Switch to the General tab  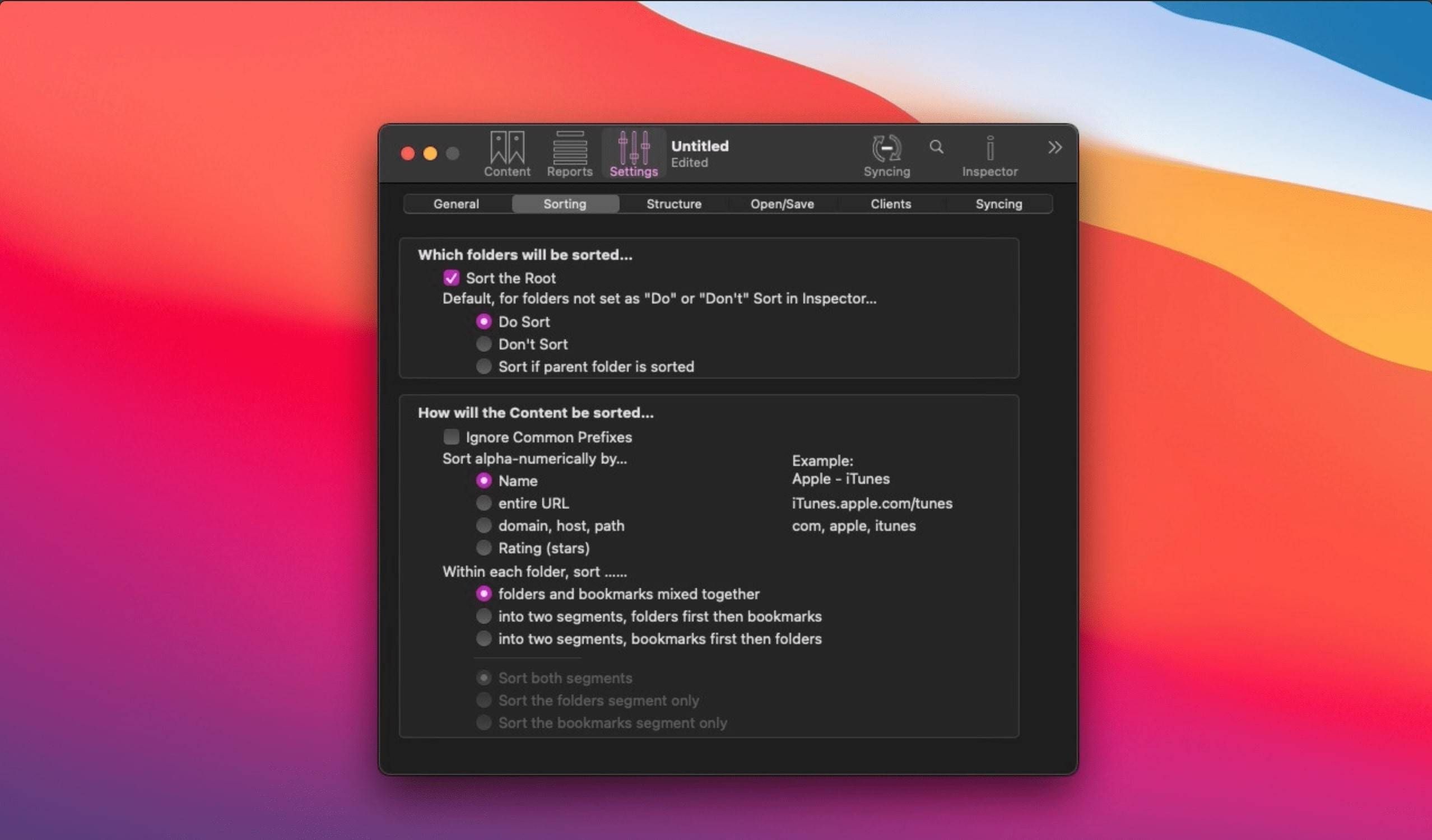(x=455, y=204)
